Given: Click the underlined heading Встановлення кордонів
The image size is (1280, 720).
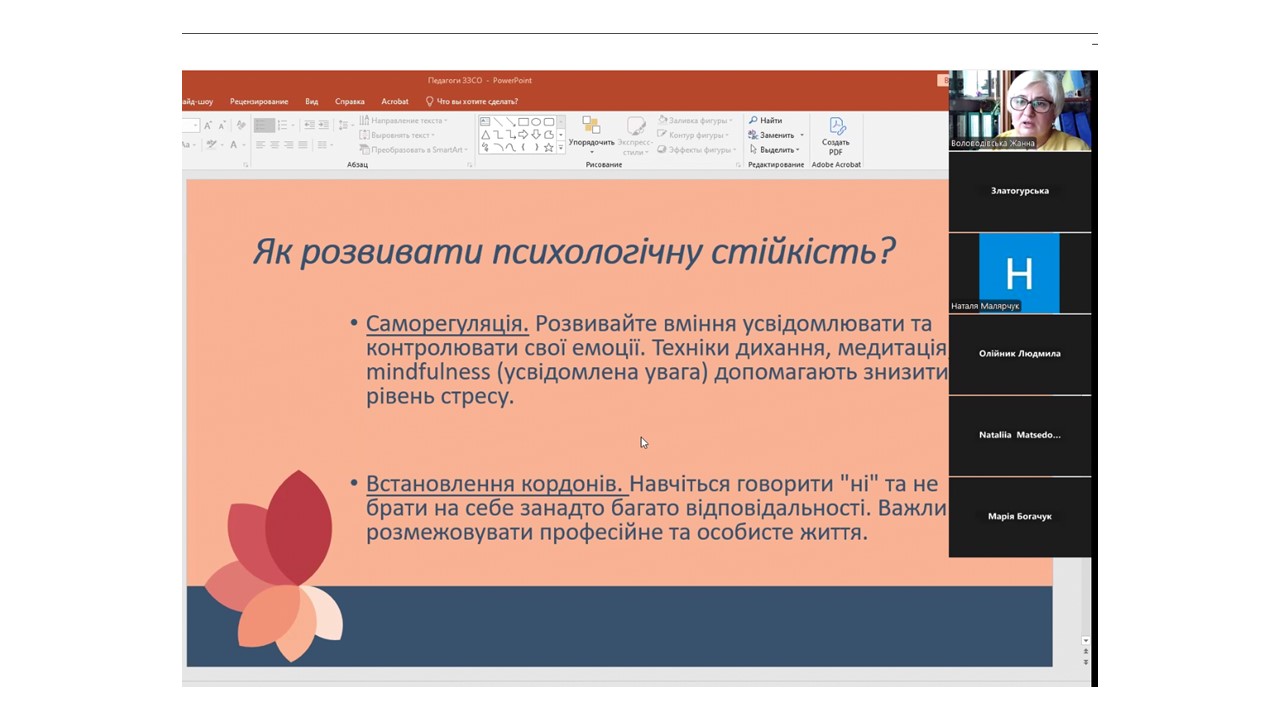Looking at the screenshot, I should tap(496, 484).
